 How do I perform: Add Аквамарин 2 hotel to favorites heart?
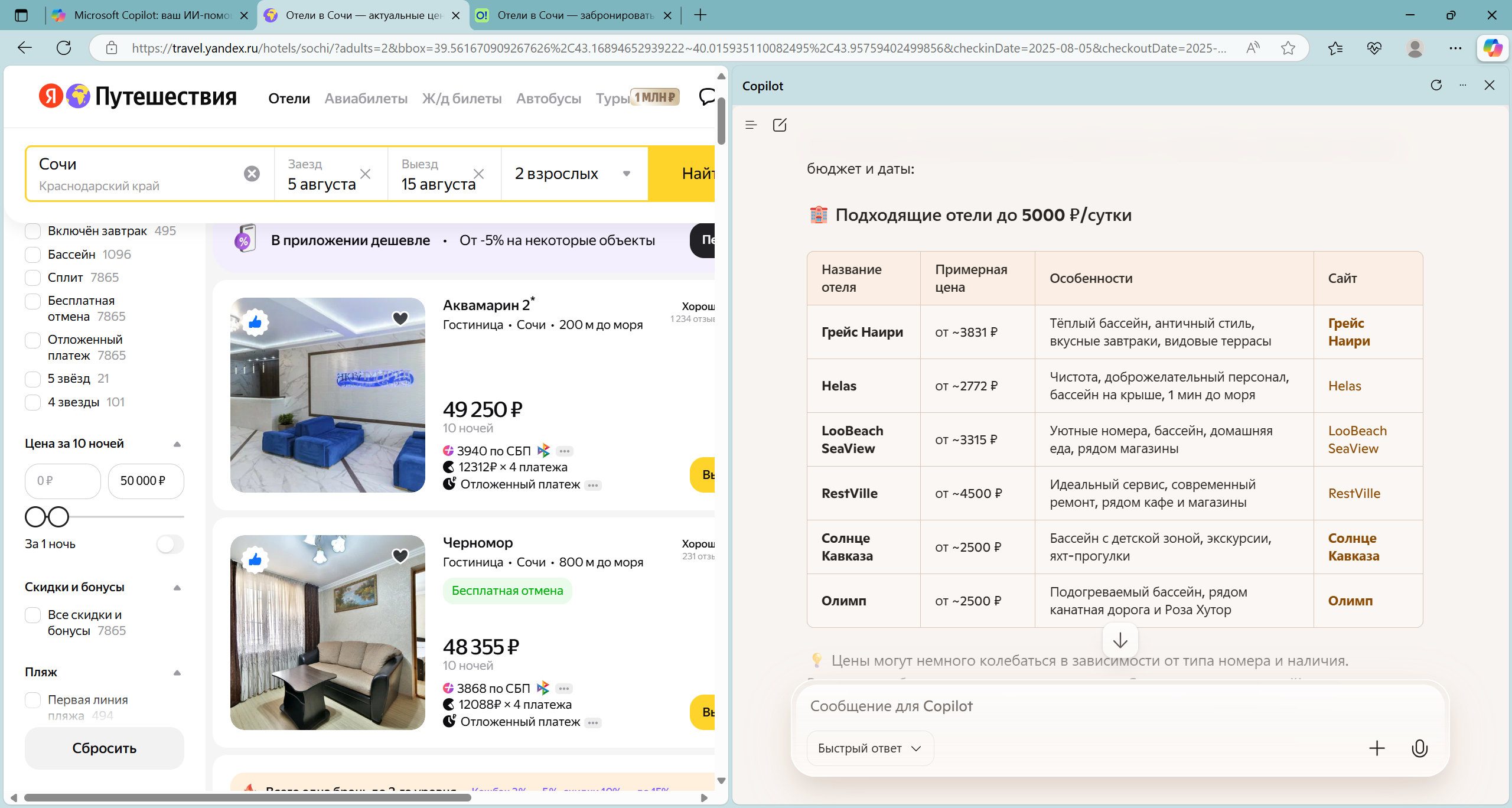pyautogui.click(x=400, y=318)
